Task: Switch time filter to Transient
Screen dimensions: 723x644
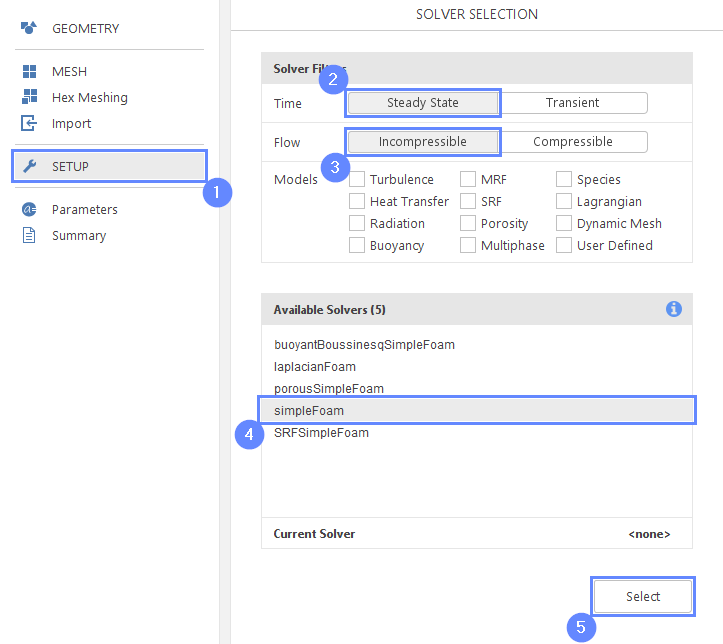Action: [573, 103]
